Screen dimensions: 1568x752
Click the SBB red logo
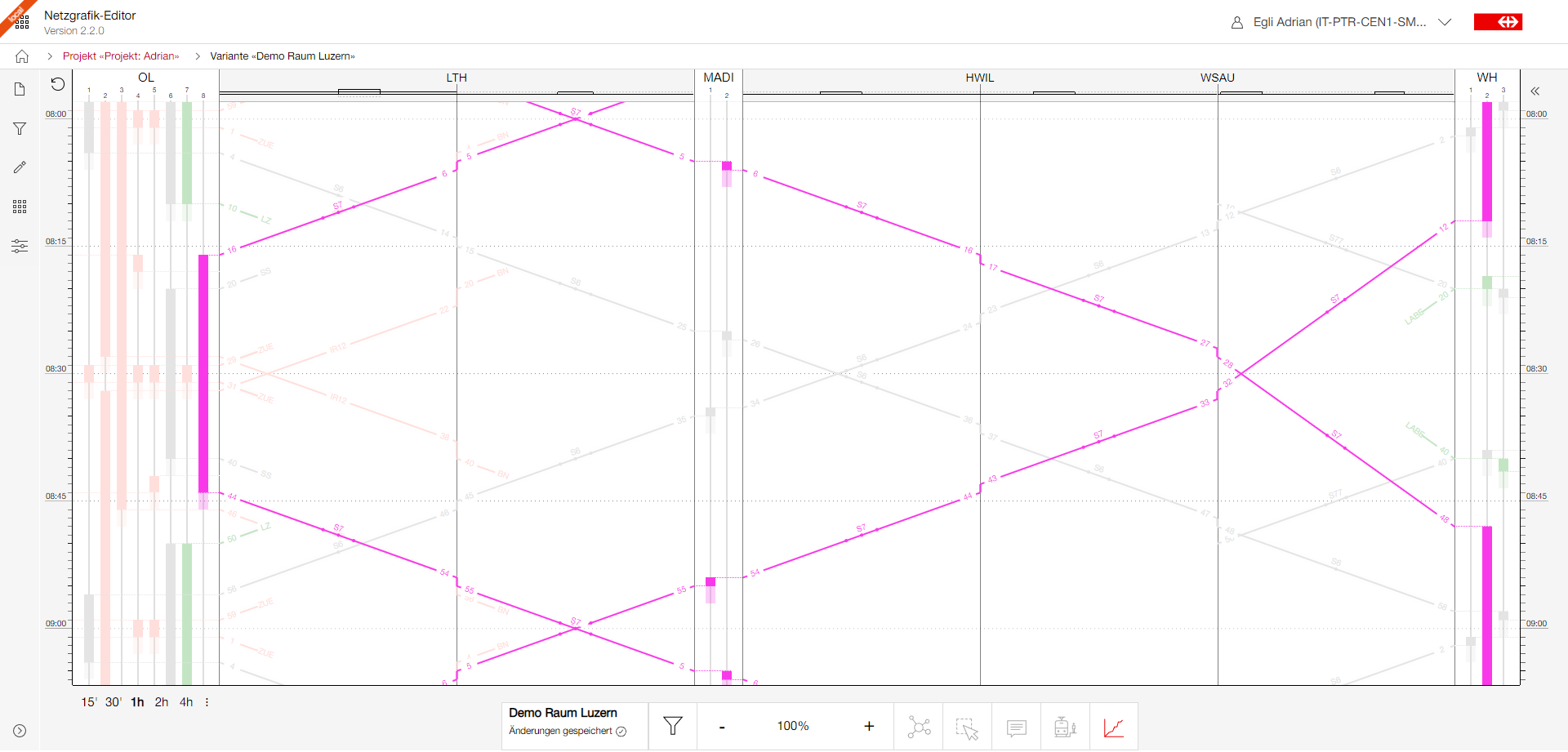coord(1498,22)
